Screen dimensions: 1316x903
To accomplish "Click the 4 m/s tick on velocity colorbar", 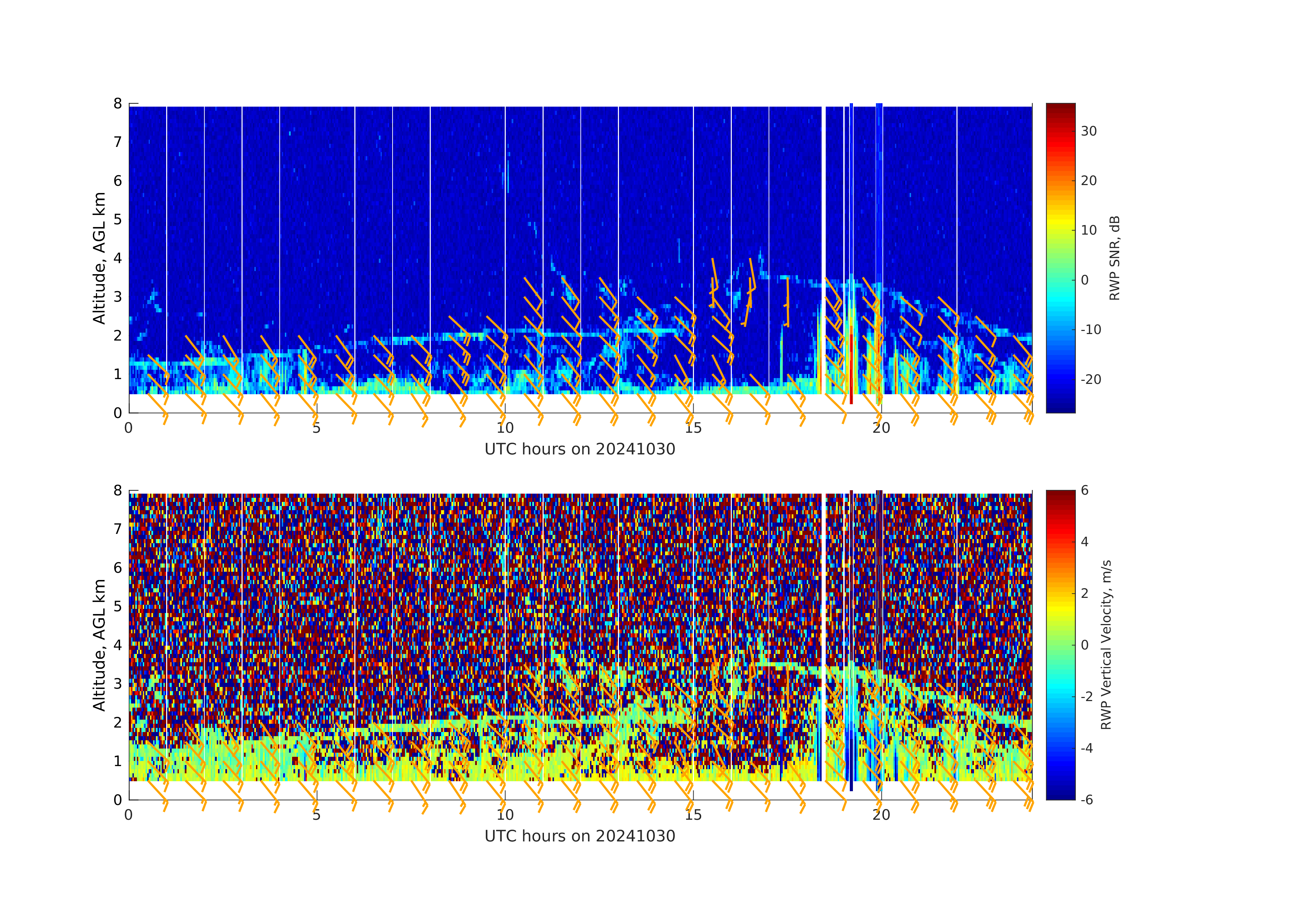I will (1084, 542).
